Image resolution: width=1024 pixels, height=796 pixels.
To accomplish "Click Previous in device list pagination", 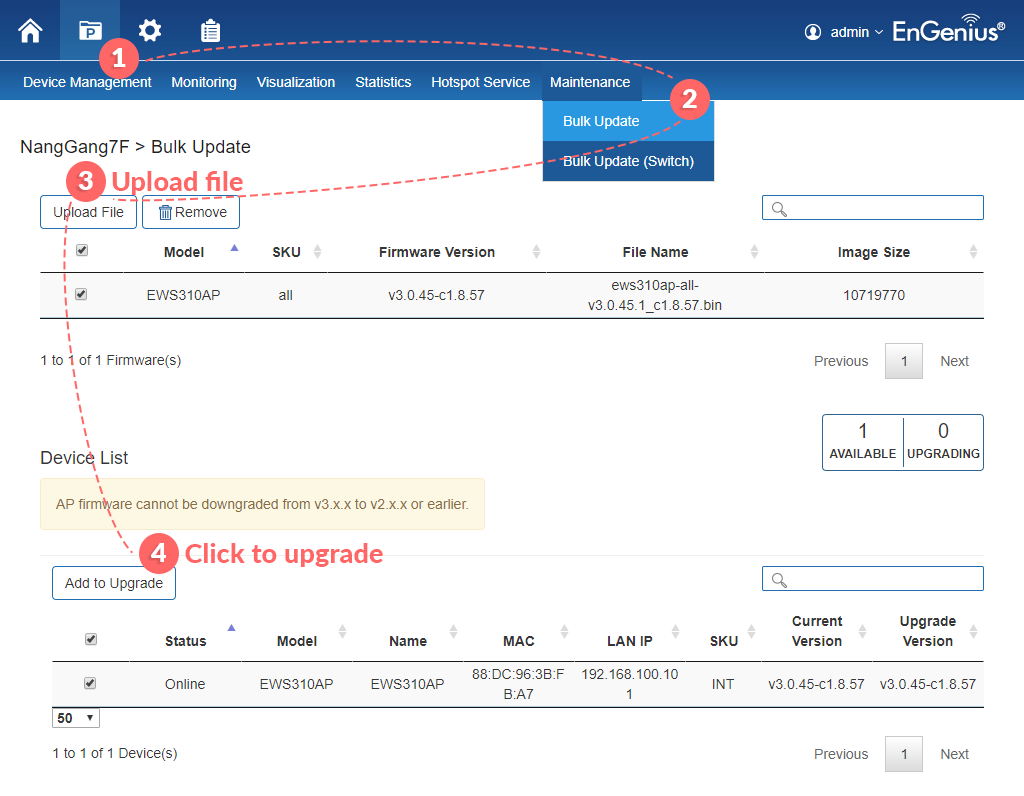I will tap(840, 754).
